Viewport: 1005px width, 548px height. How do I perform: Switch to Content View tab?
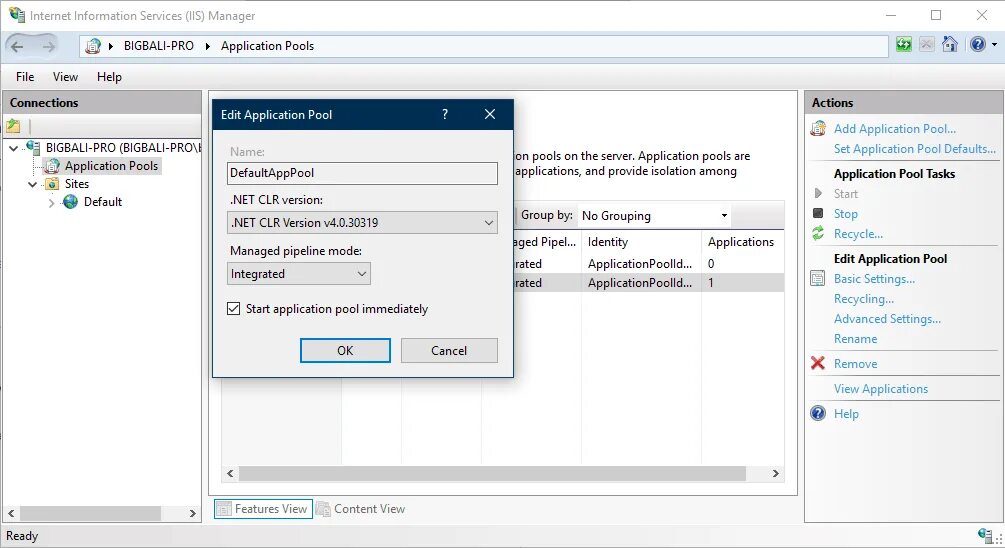(361, 509)
